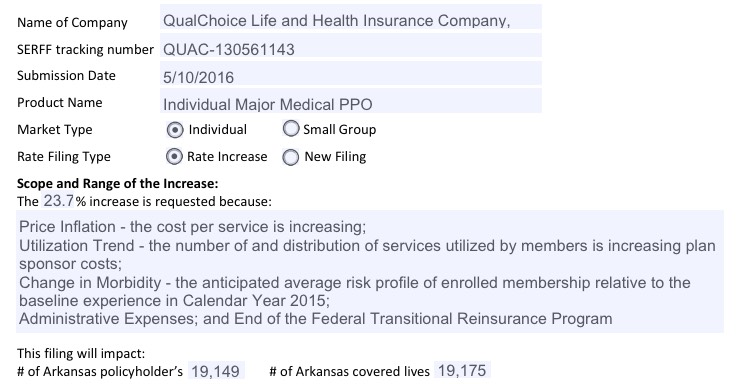The height and width of the screenshot is (384, 744).
Task: Click the Arkansas covered lives field 19,175
Action: pyautogui.click(x=462, y=370)
